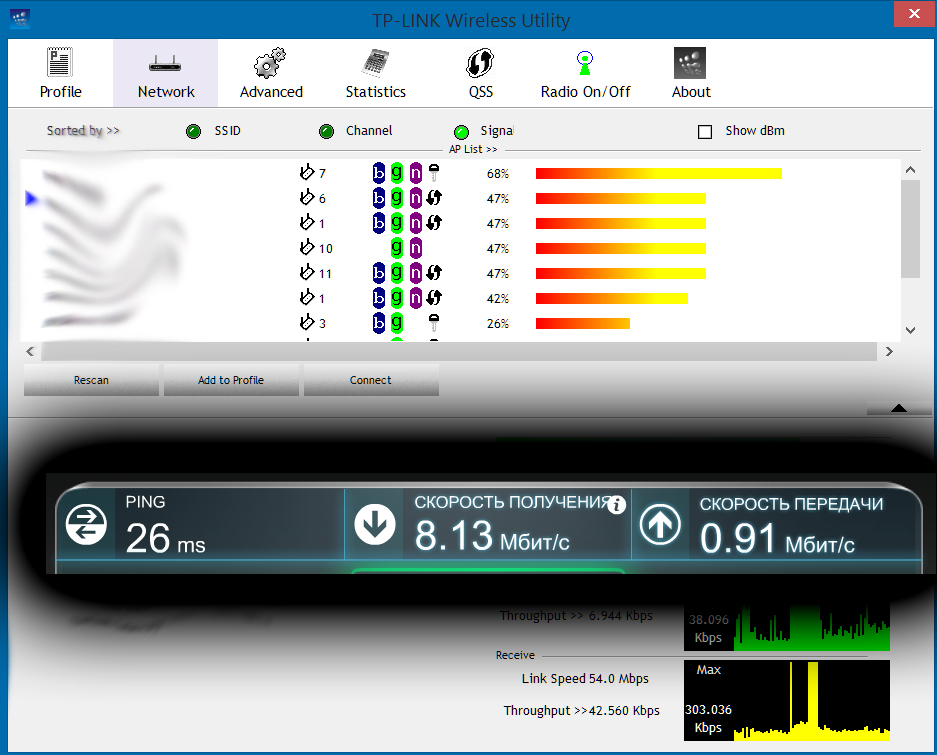Click the 'b' mode icon on channel 7 row

(x=379, y=173)
